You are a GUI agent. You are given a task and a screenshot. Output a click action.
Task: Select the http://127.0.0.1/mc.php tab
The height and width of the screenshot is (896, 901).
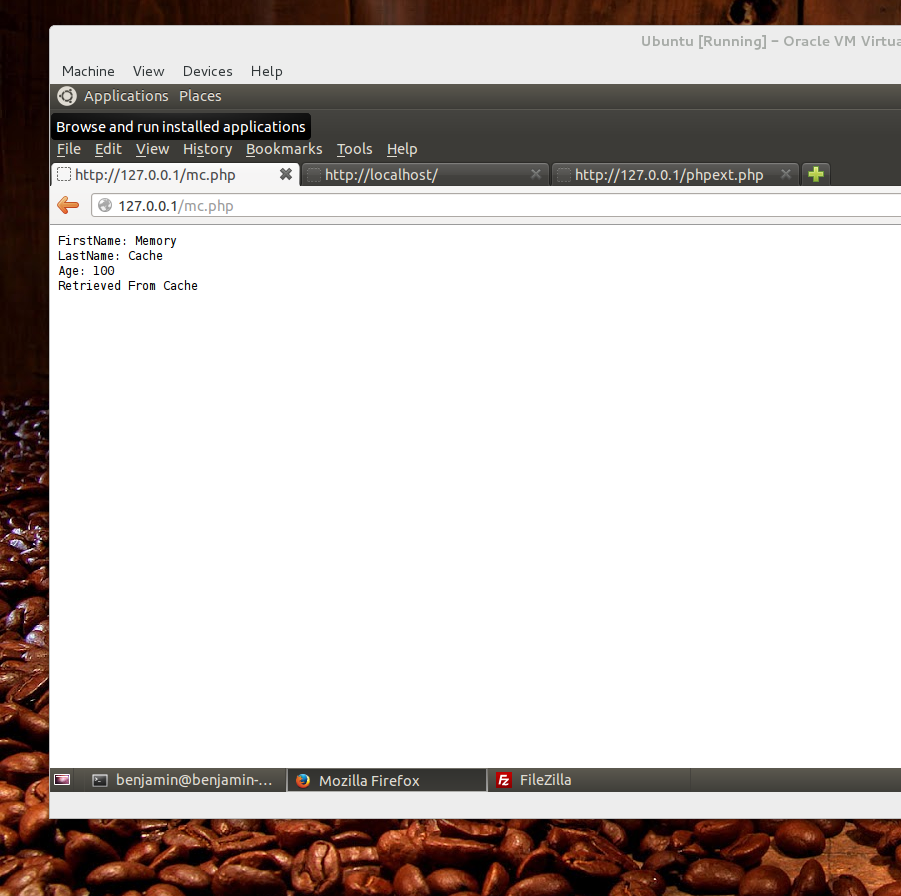[175, 175]
